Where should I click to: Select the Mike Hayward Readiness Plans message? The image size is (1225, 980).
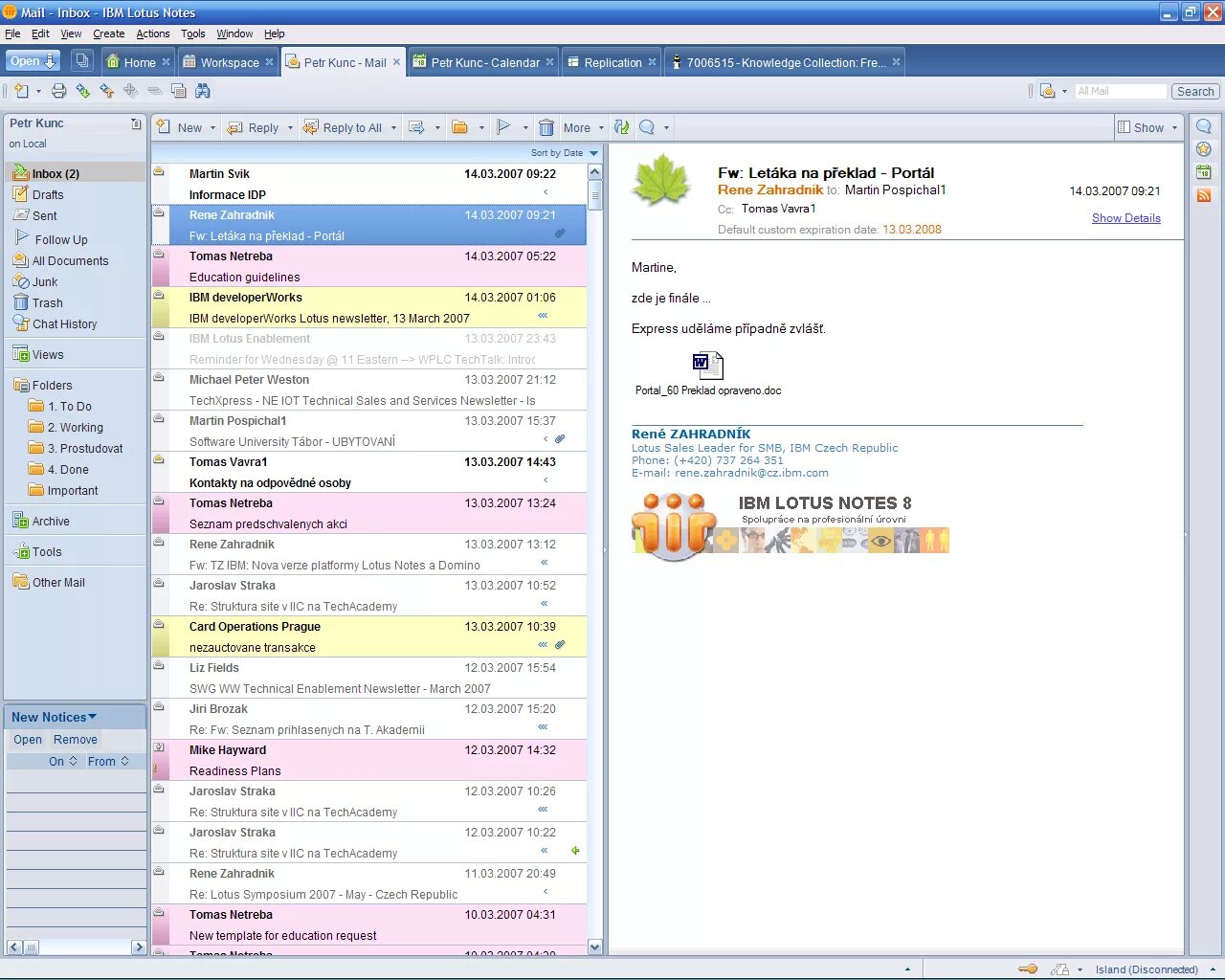[x=368, y=760]
